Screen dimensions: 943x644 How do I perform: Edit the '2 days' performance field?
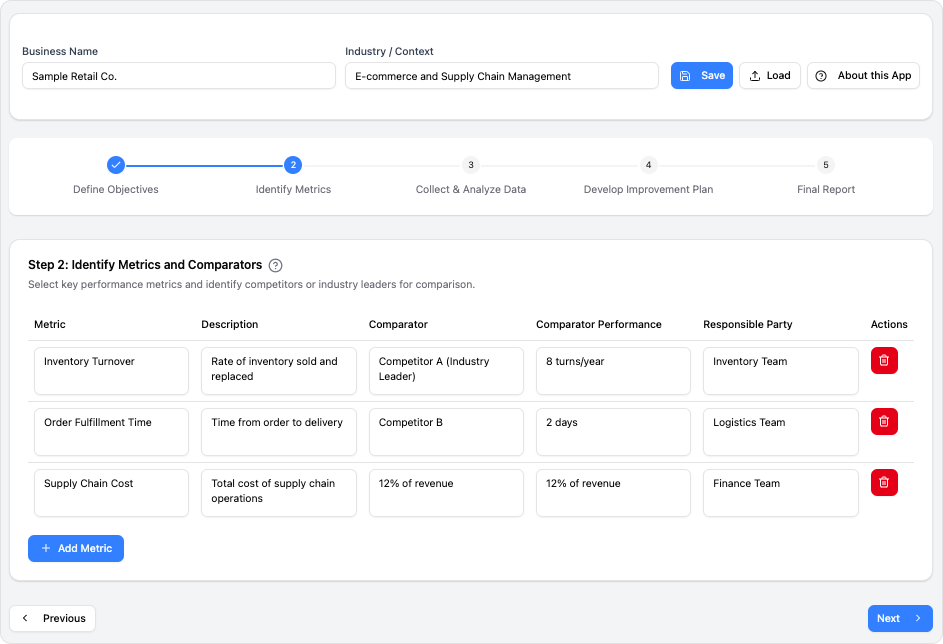(613, 432)
